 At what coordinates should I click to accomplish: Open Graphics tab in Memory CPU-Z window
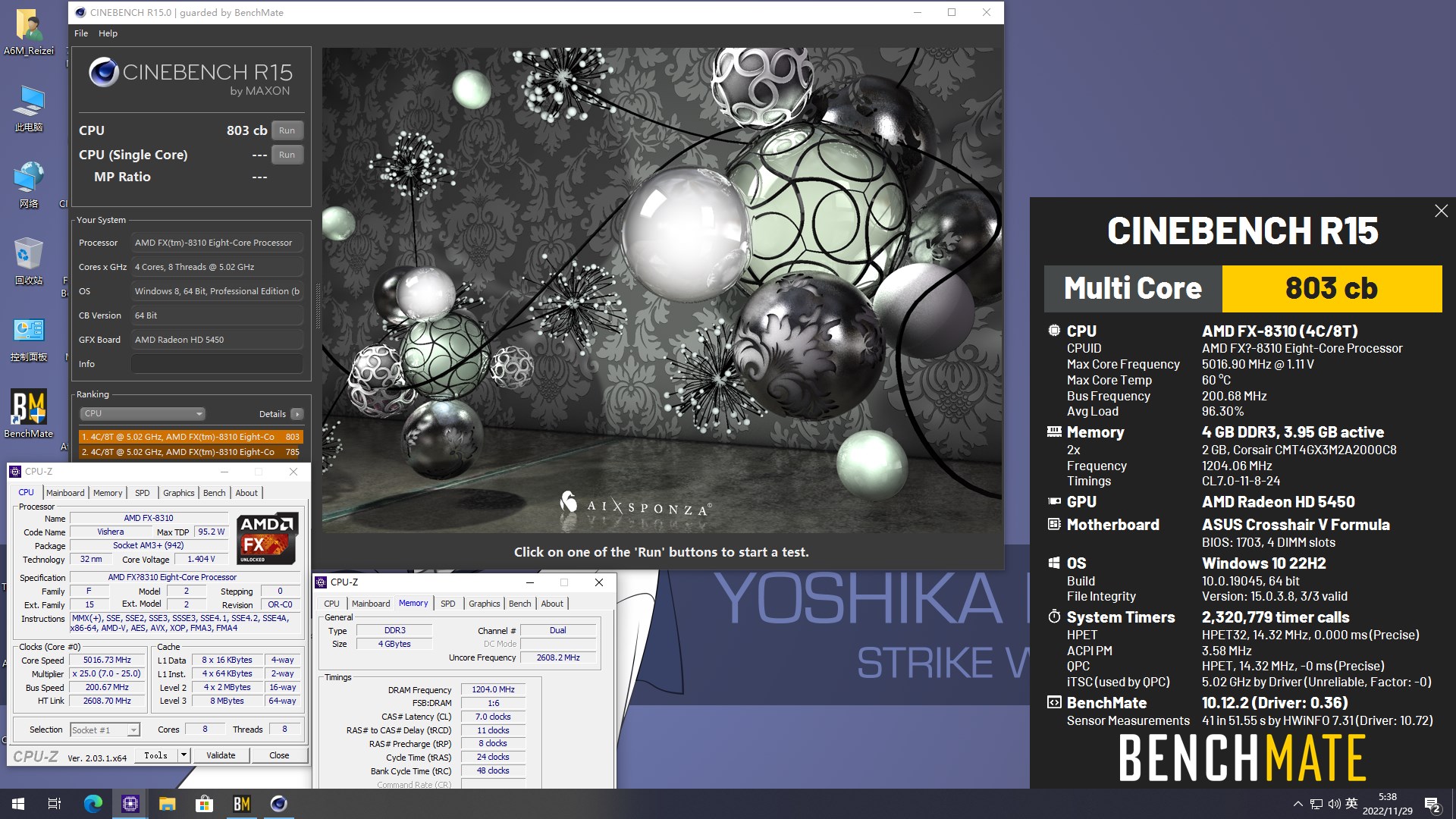point(485,604)
